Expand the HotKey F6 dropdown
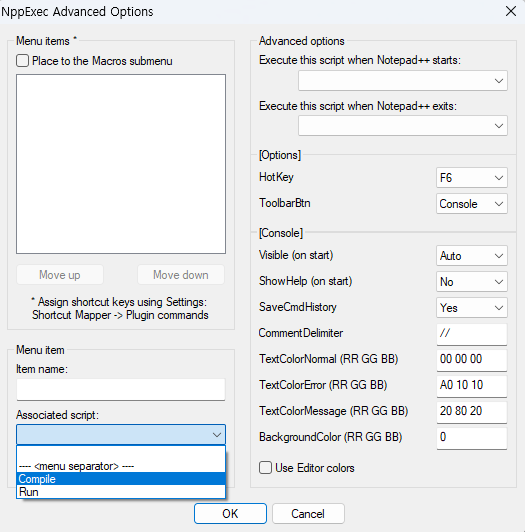 click(472, 177)
